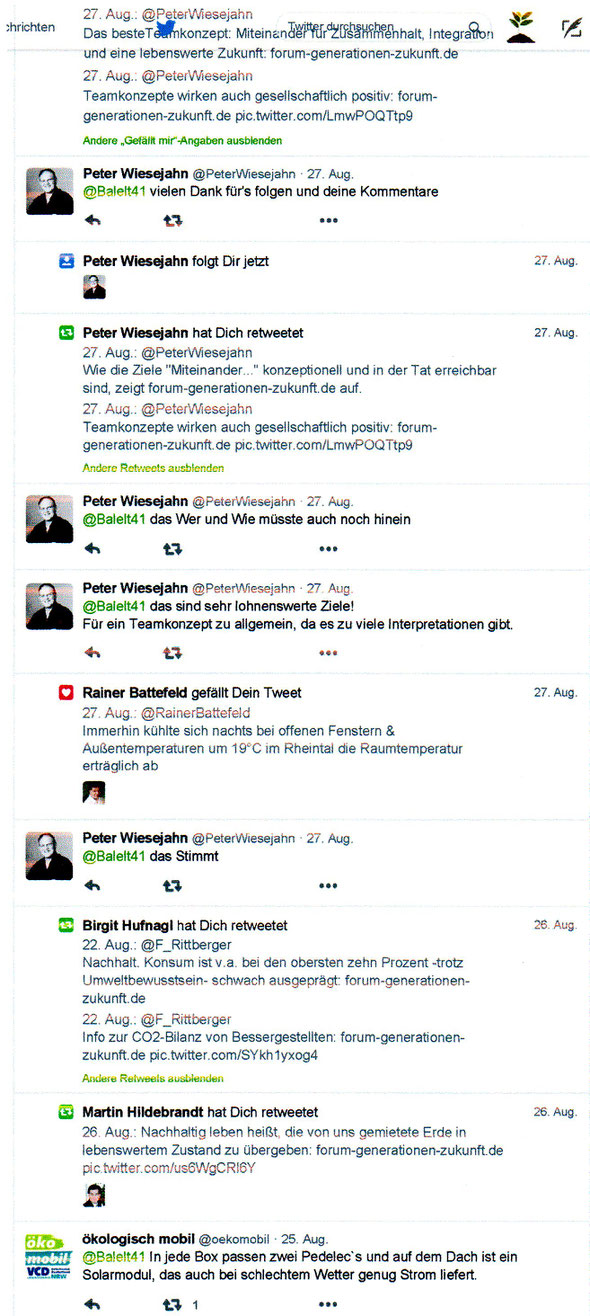Click Martin Hildebrandt's small avatar thumbnail
Viewport: 590px width, 1316px height.
click(x=94, y=1194)
